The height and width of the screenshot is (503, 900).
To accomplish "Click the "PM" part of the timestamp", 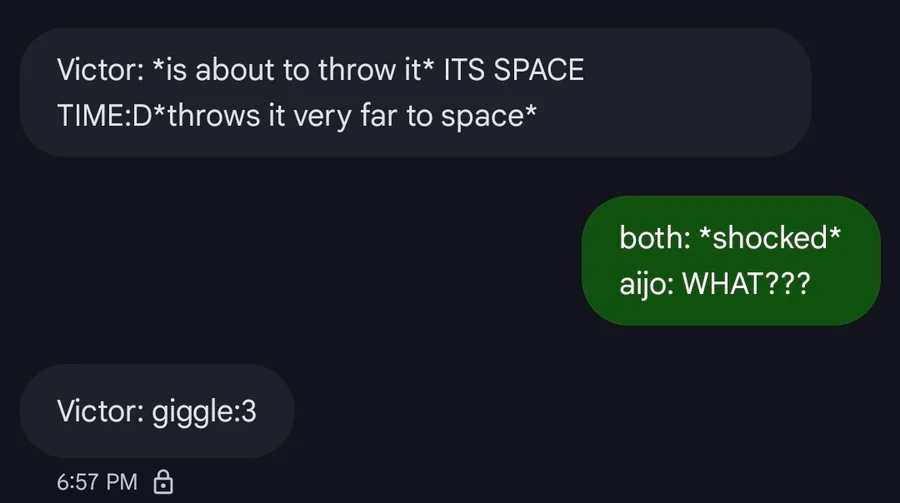I will point(121,481).
